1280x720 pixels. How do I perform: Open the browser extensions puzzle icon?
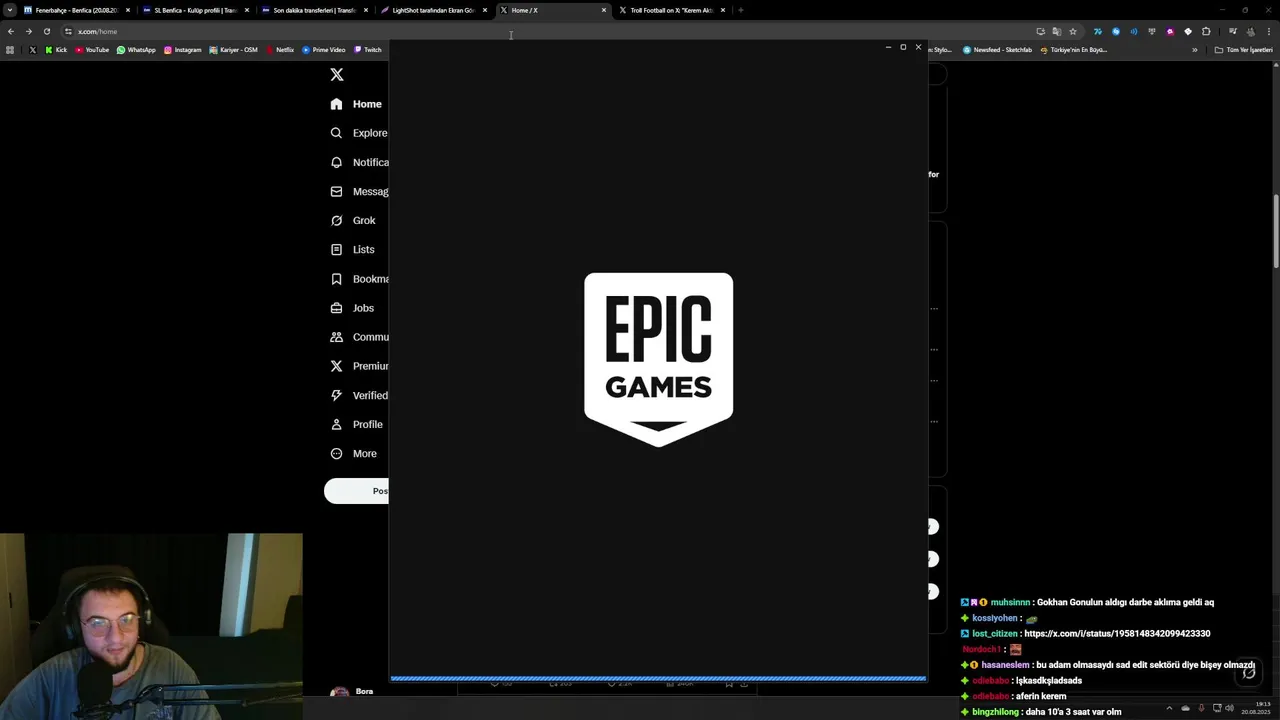pos(1206,31)
